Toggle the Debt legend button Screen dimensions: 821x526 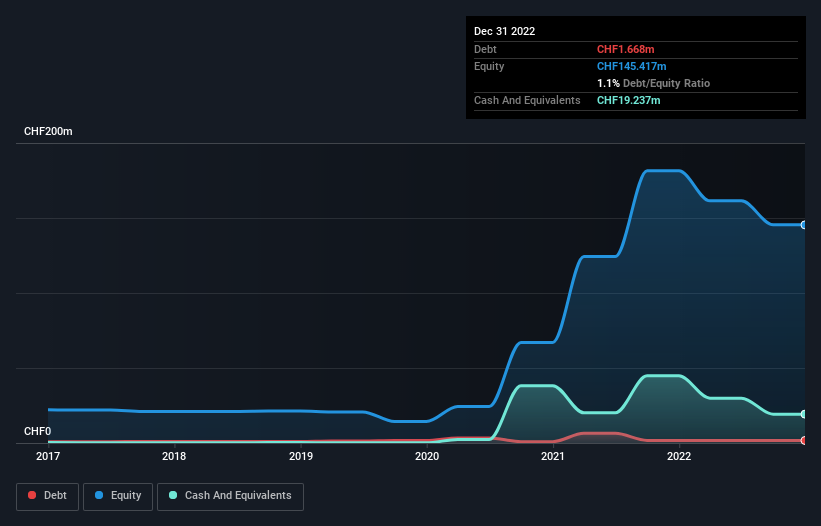coord(47,496)
